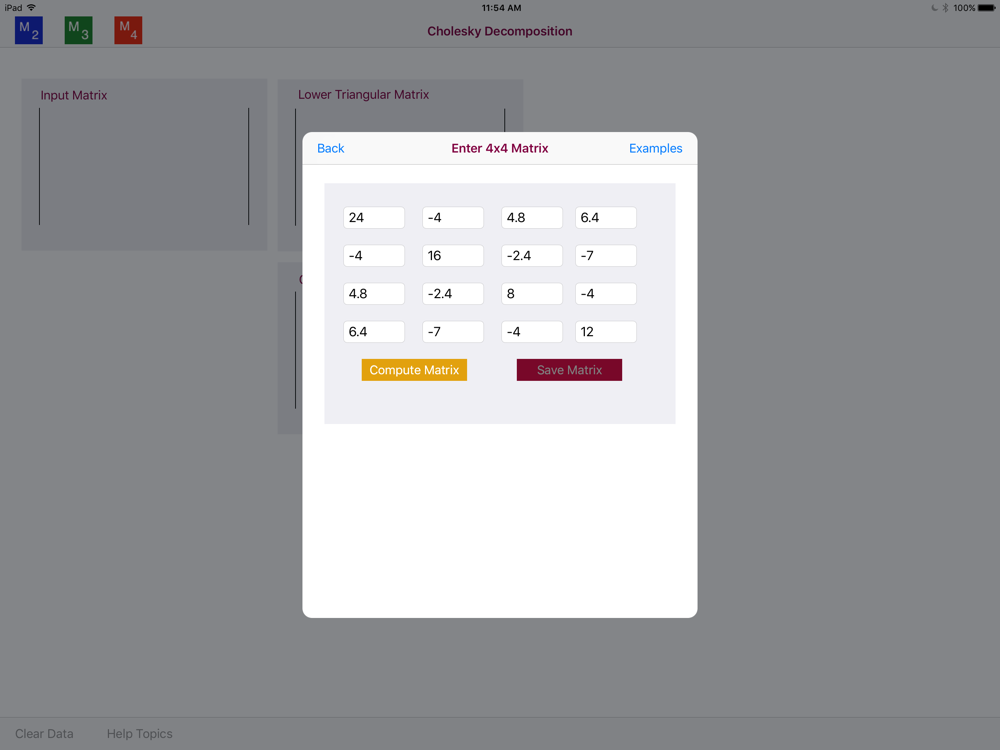Image resolution: width=1000 pixels, height=750 pixels.
Task: Tap the Do Not Disturb moon icon
Action: pyautogui.click(x=934, y=8)
